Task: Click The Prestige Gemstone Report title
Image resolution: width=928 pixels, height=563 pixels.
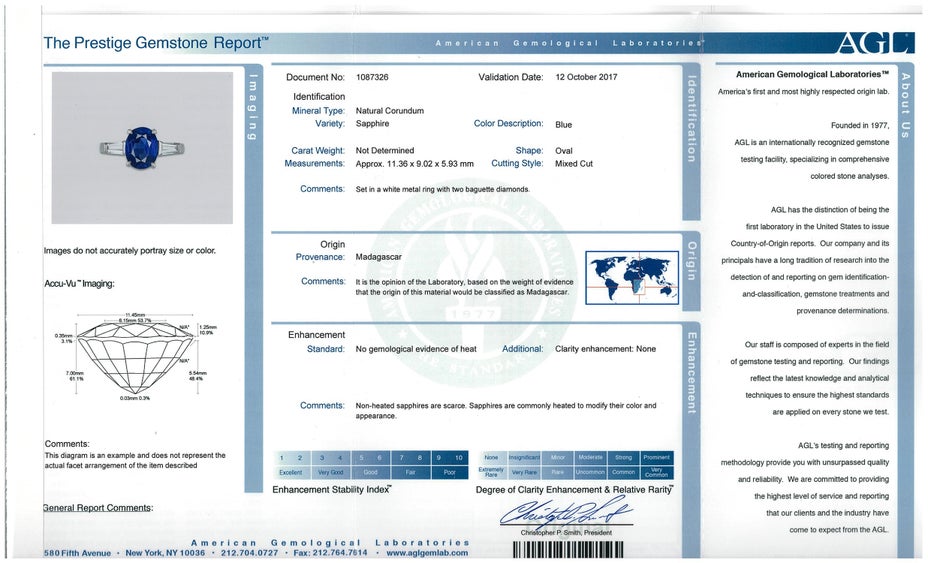Action: [155, 43]
